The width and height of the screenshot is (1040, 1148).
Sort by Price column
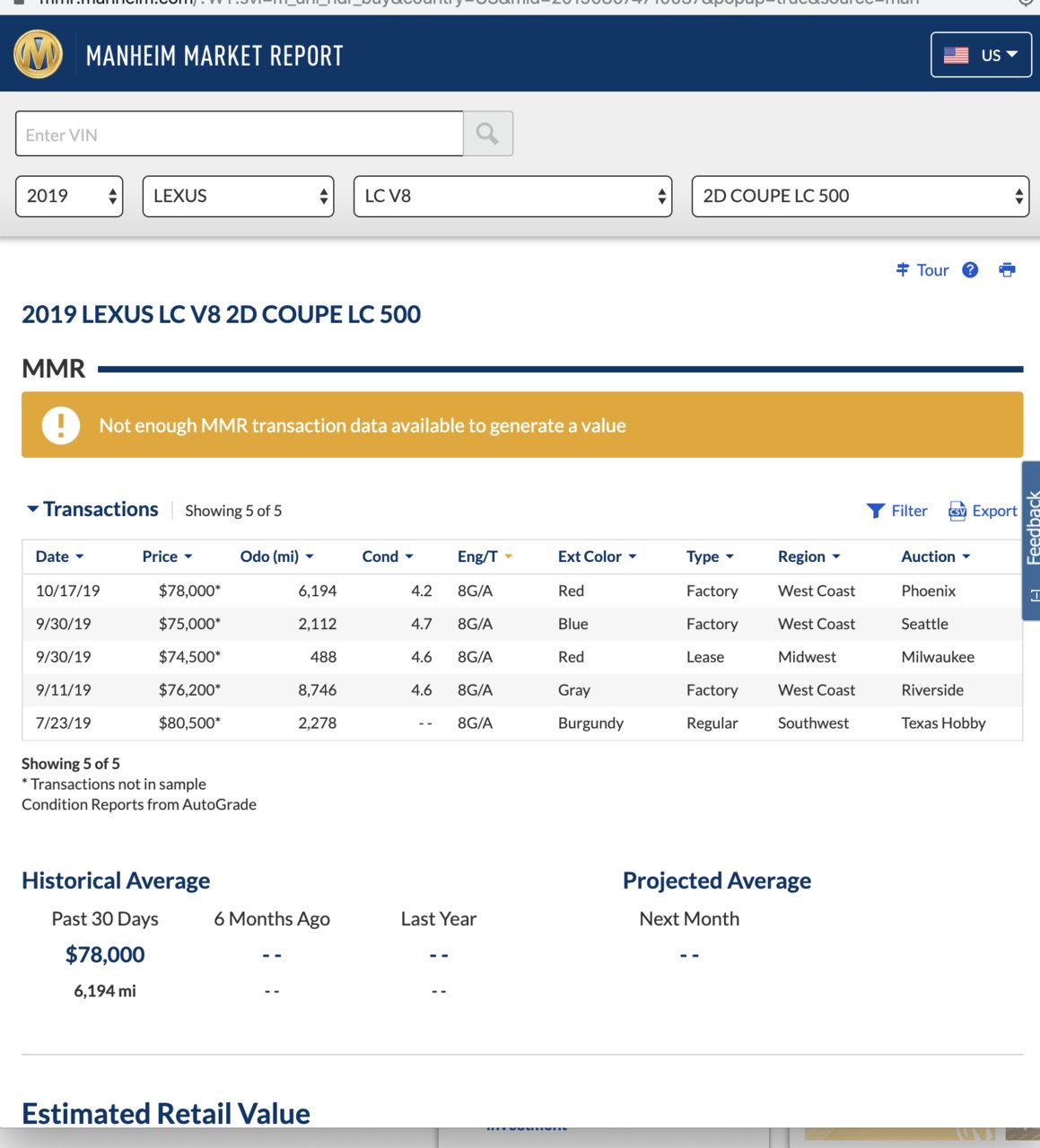click(167, 556)
